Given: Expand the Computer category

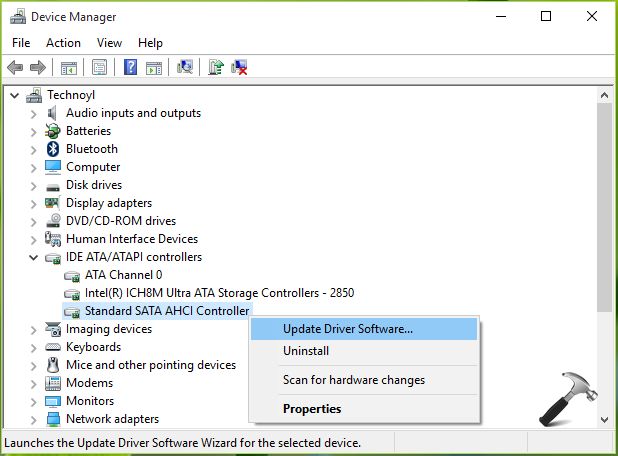Looking at the screenshot, I should (x=34, y=168).
